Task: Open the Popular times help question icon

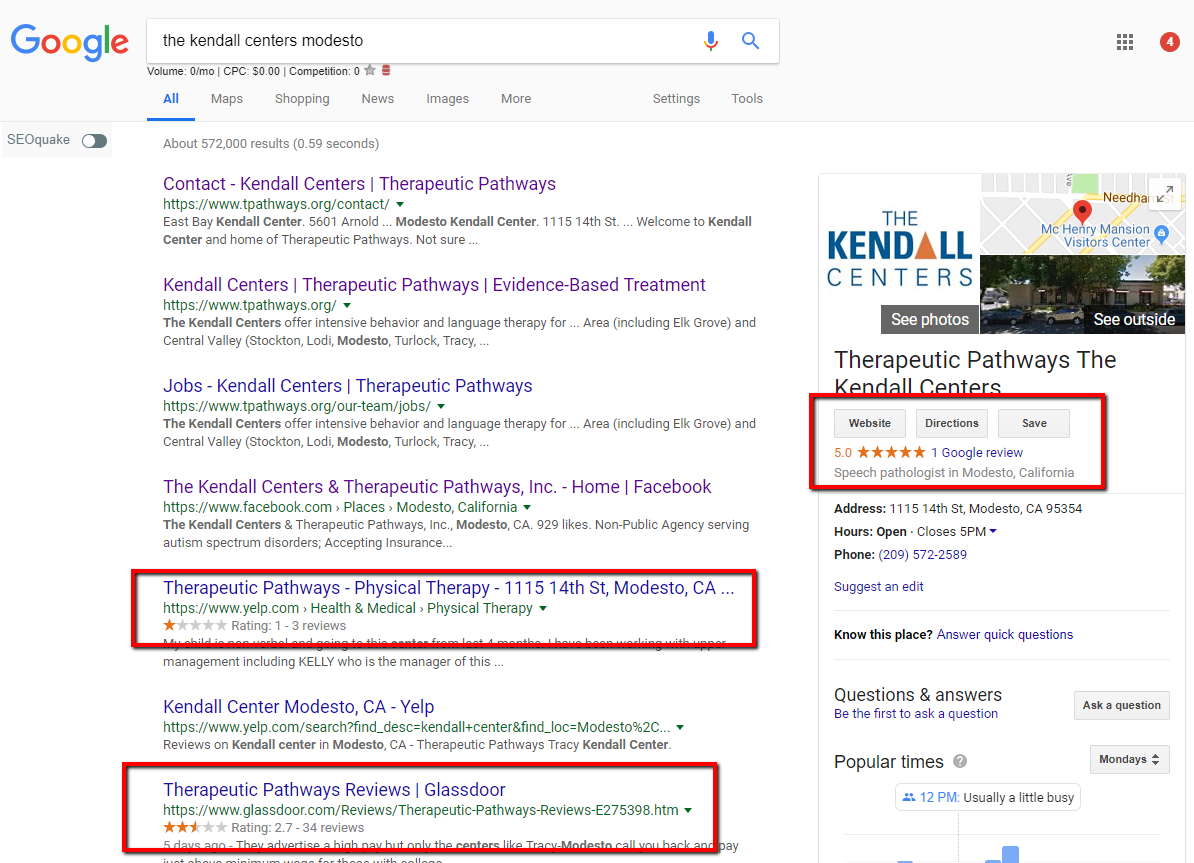Action: pyautogui.click(x=960, y=761)
